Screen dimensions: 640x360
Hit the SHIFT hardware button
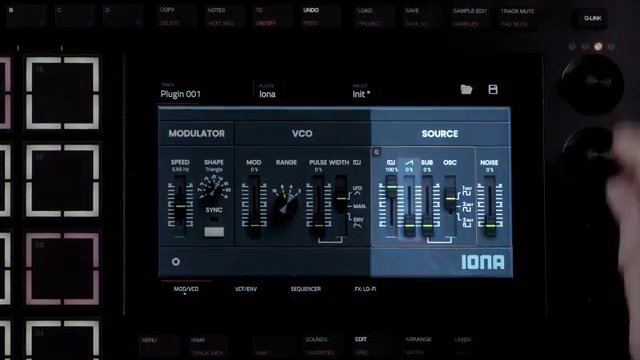click(x=273, y=346)
